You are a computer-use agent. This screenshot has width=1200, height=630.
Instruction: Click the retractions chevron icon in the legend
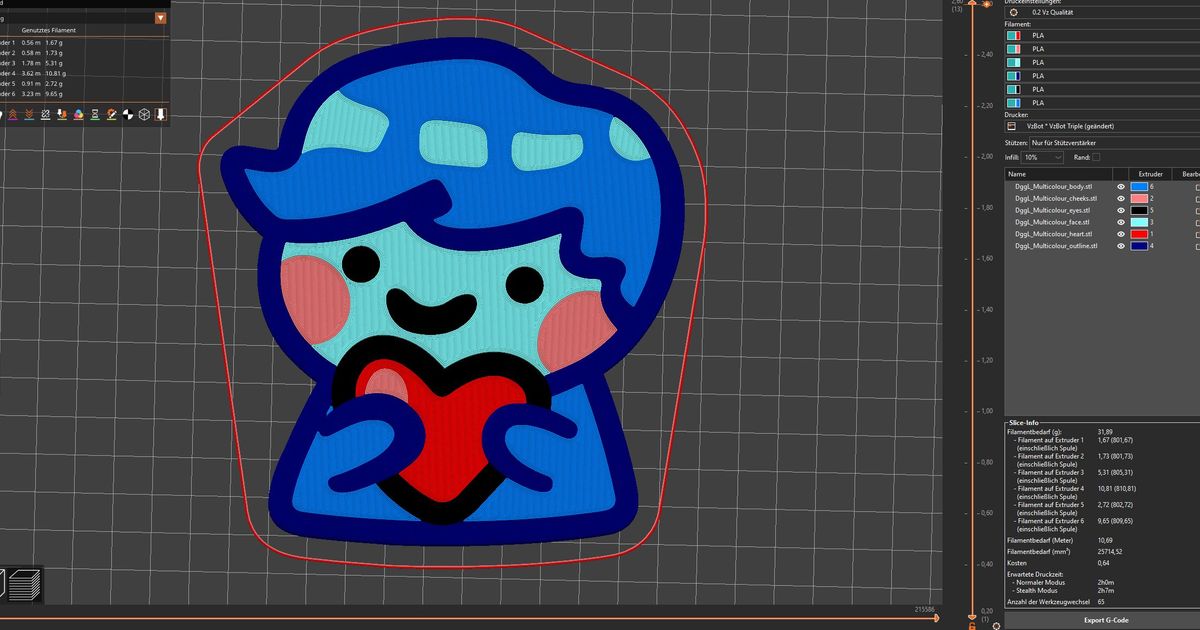[x=13, y=114]
